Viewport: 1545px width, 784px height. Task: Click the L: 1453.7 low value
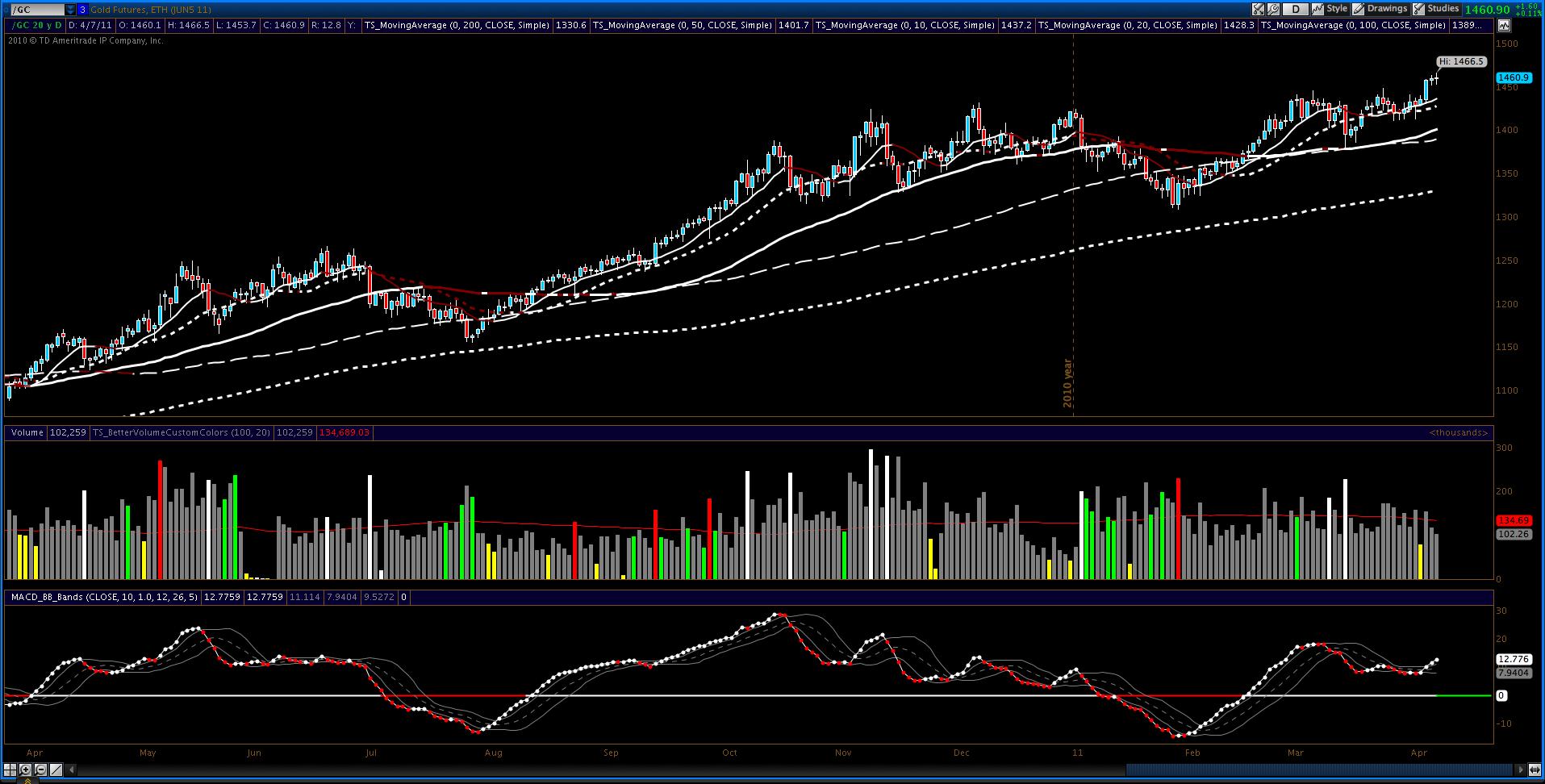click(x=236, y=25)
